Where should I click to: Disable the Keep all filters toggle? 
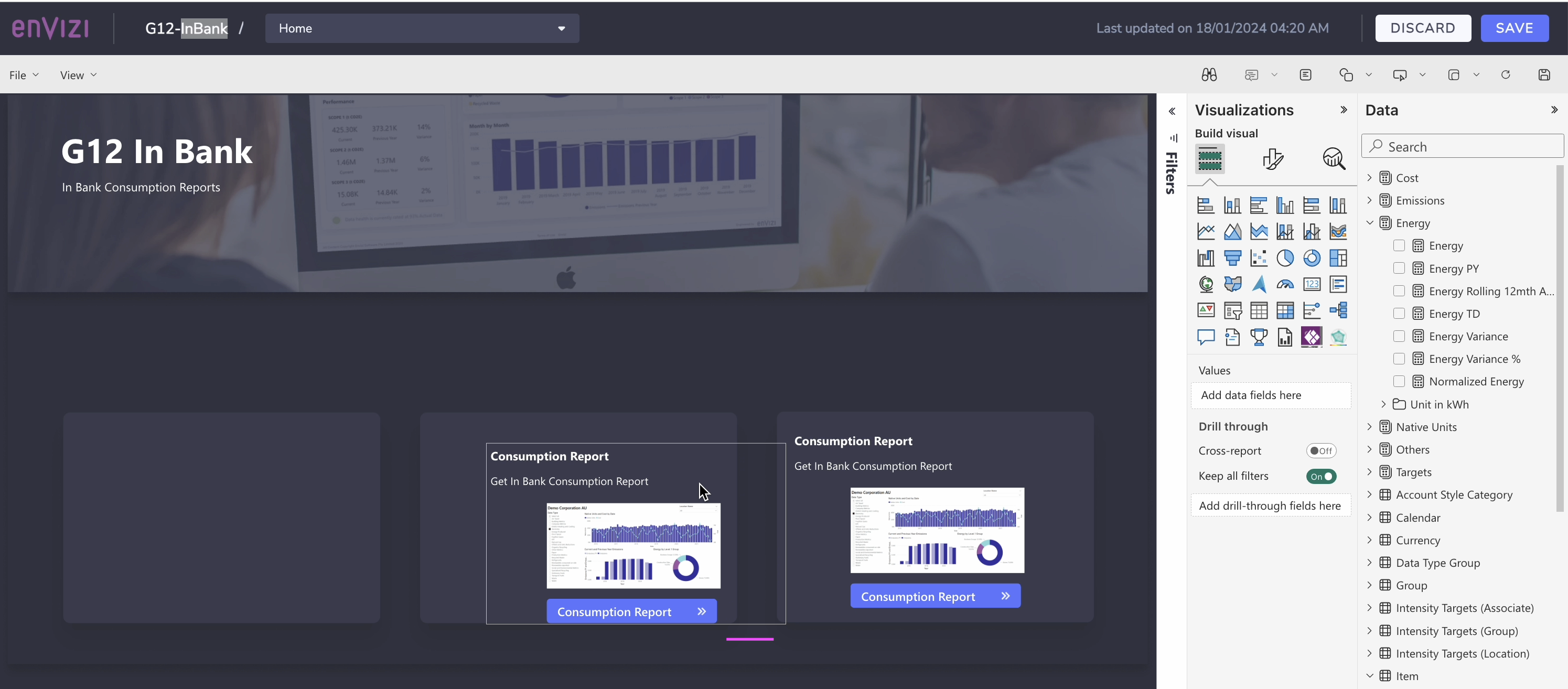click(1322, 477)
